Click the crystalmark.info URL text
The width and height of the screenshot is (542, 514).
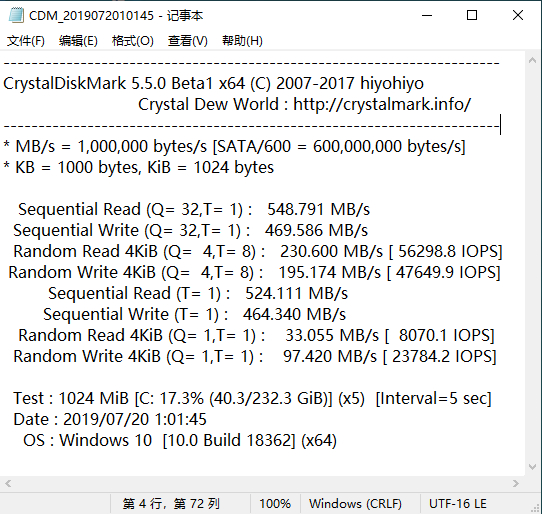(382, 104)
